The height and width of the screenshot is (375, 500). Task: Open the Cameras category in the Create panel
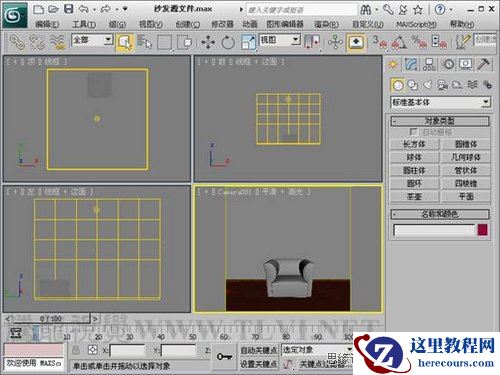pos(443,85)
